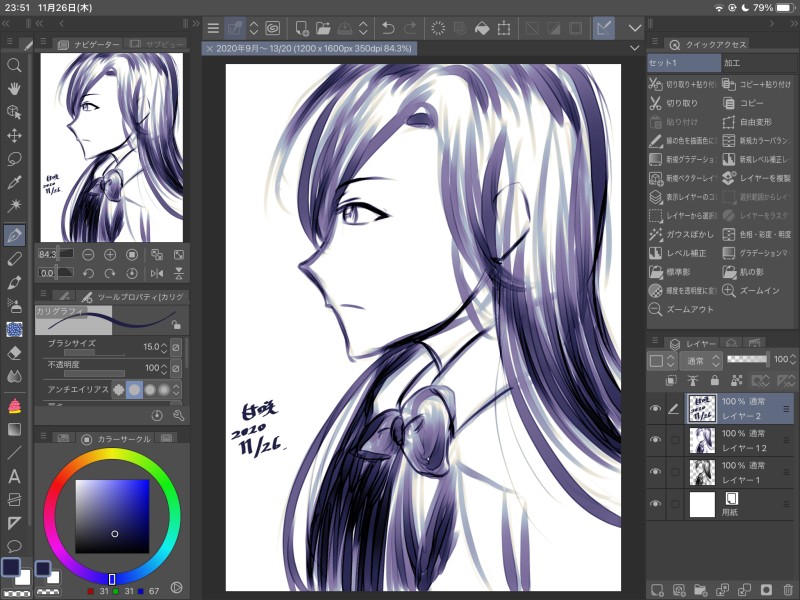Adjust layer opacity 100 stepper arrows
The height and width of the screenshot is (600, 800).
[792, 360]
